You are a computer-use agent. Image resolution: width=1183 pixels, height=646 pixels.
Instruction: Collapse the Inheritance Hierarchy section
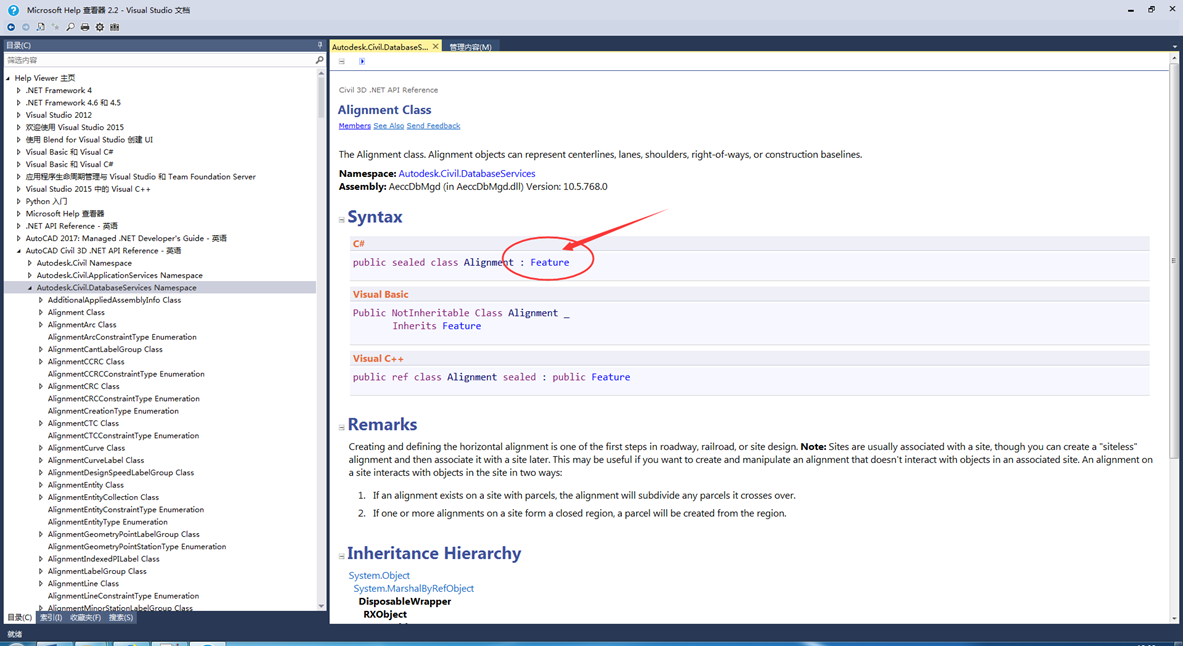coord(342,556)
